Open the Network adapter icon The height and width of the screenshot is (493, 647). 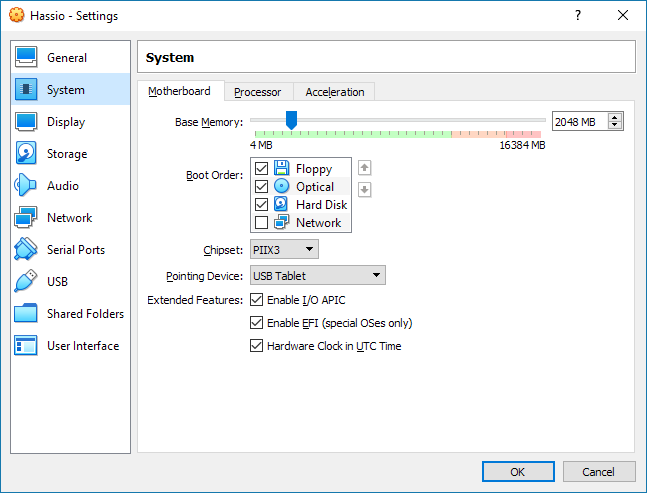pos(26,218)
